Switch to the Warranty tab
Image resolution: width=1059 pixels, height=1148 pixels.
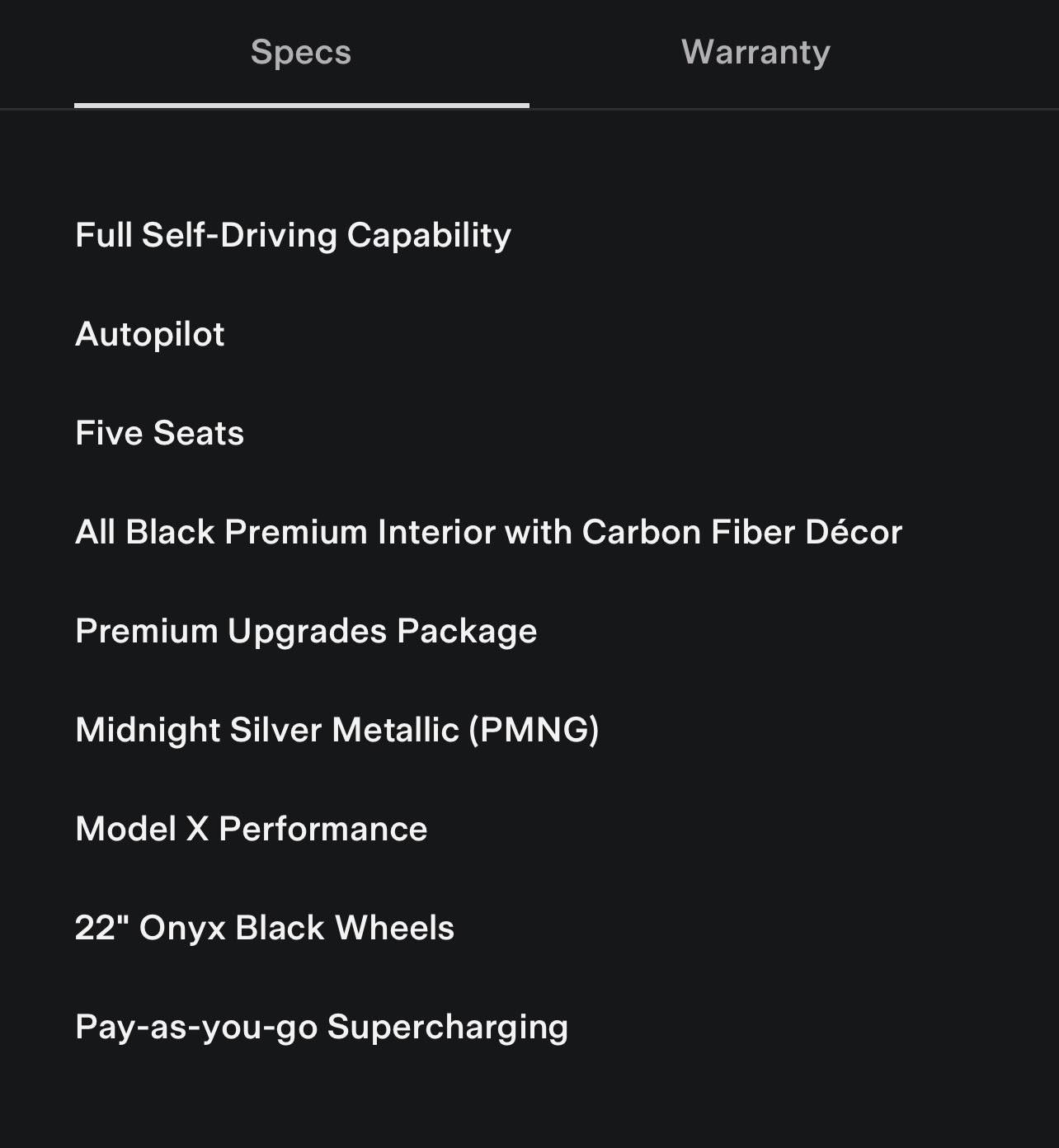point(755,52)
